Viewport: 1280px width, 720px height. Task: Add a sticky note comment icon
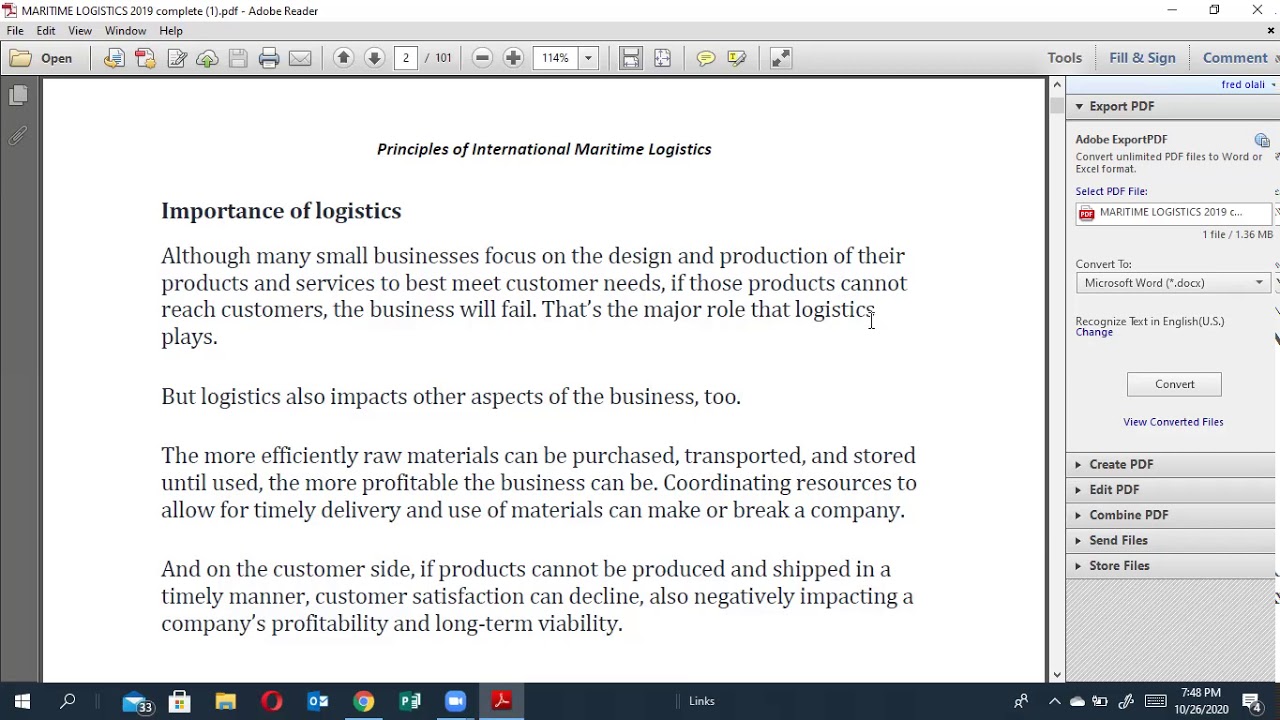706,58
